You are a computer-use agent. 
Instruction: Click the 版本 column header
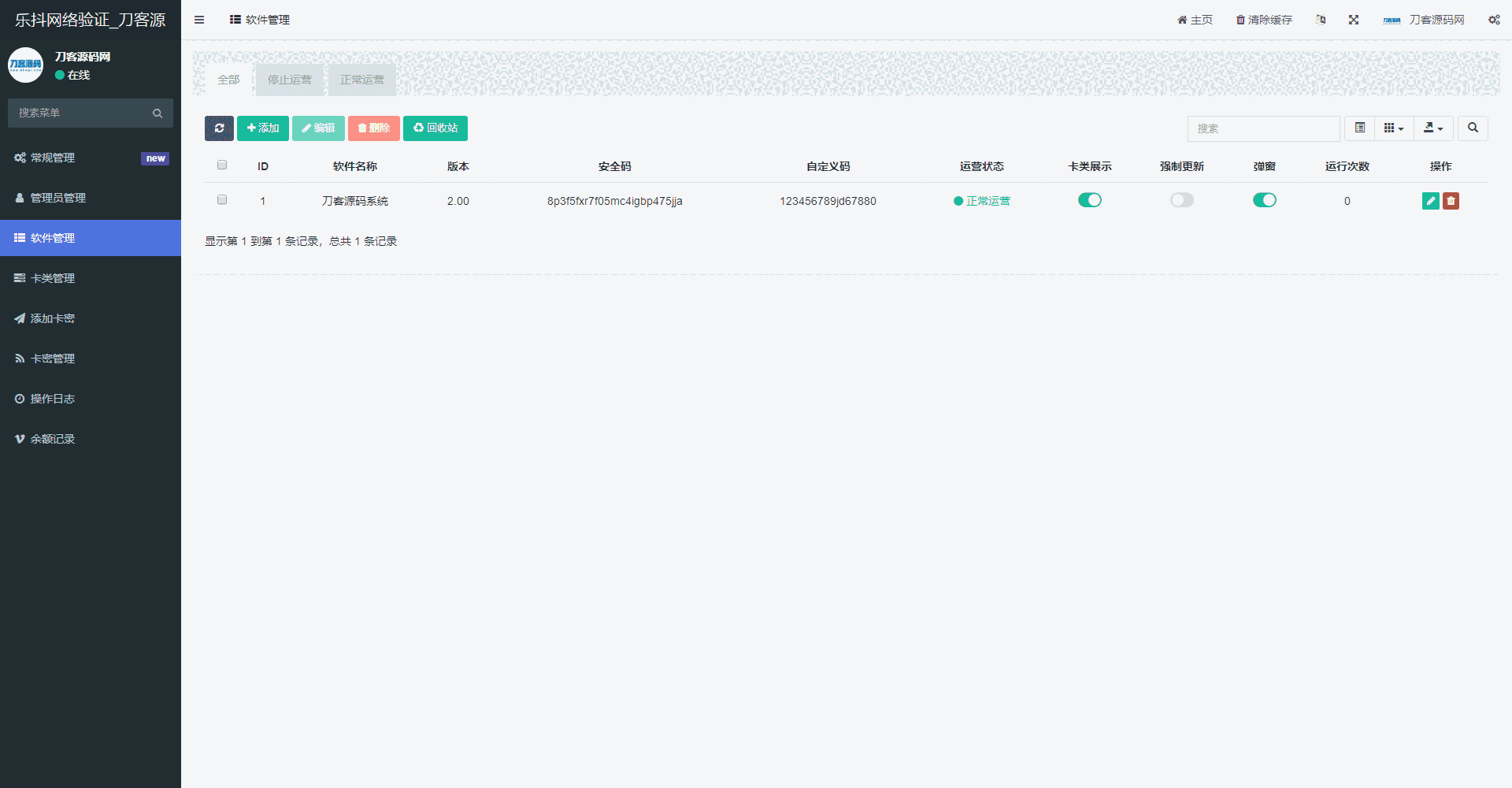coord(458,166)
